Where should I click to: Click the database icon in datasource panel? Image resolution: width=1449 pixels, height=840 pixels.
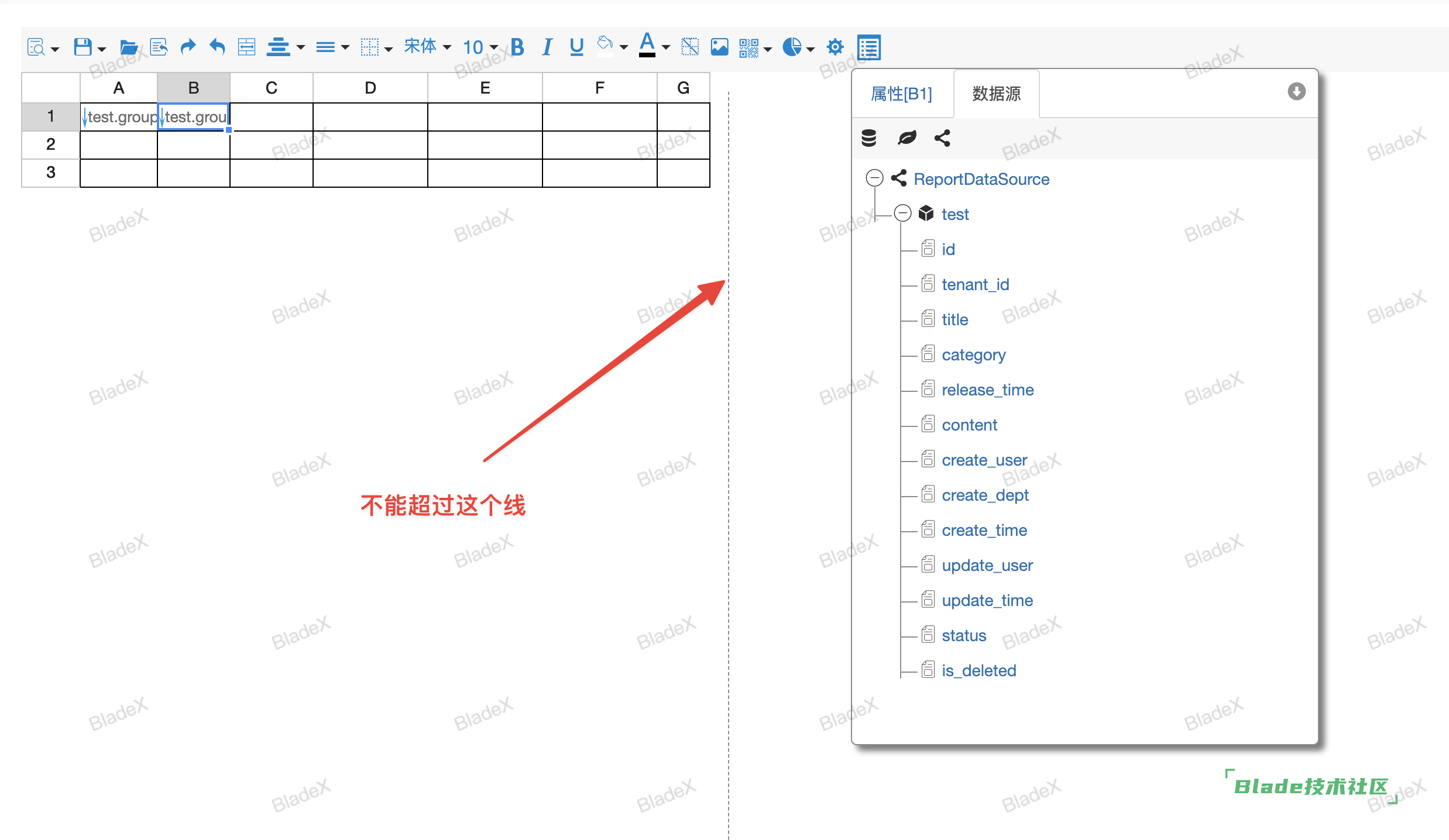(869, 138)
